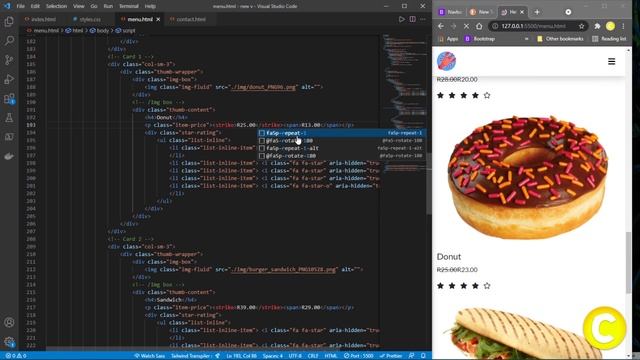Open the Testing flask view
The image size is (640, 360).
click(9, 118)
